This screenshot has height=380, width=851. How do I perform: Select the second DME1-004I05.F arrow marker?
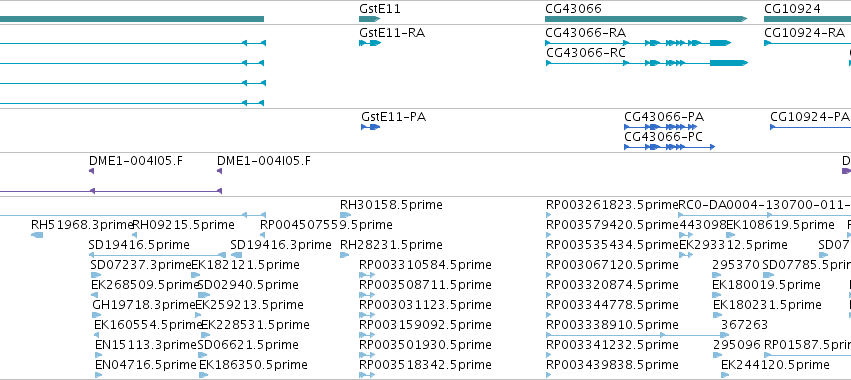[219, 171]
